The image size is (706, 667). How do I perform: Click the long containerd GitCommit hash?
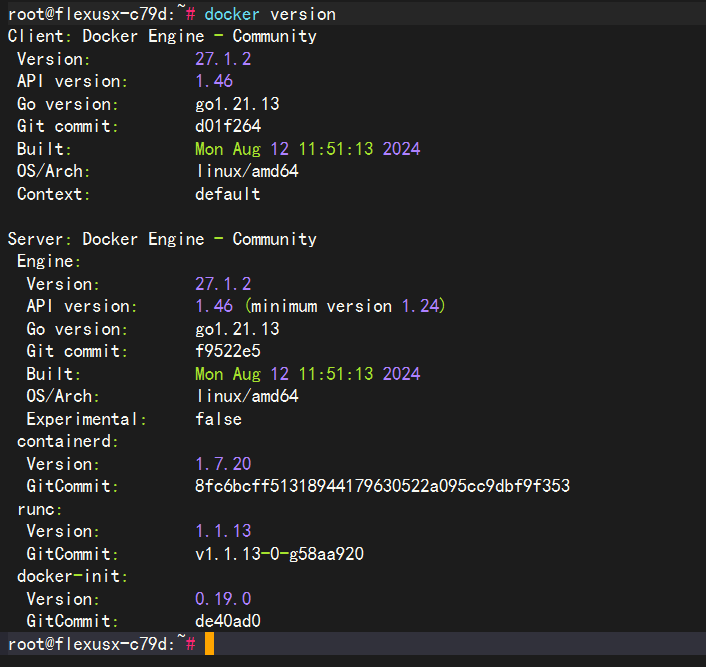382,486
